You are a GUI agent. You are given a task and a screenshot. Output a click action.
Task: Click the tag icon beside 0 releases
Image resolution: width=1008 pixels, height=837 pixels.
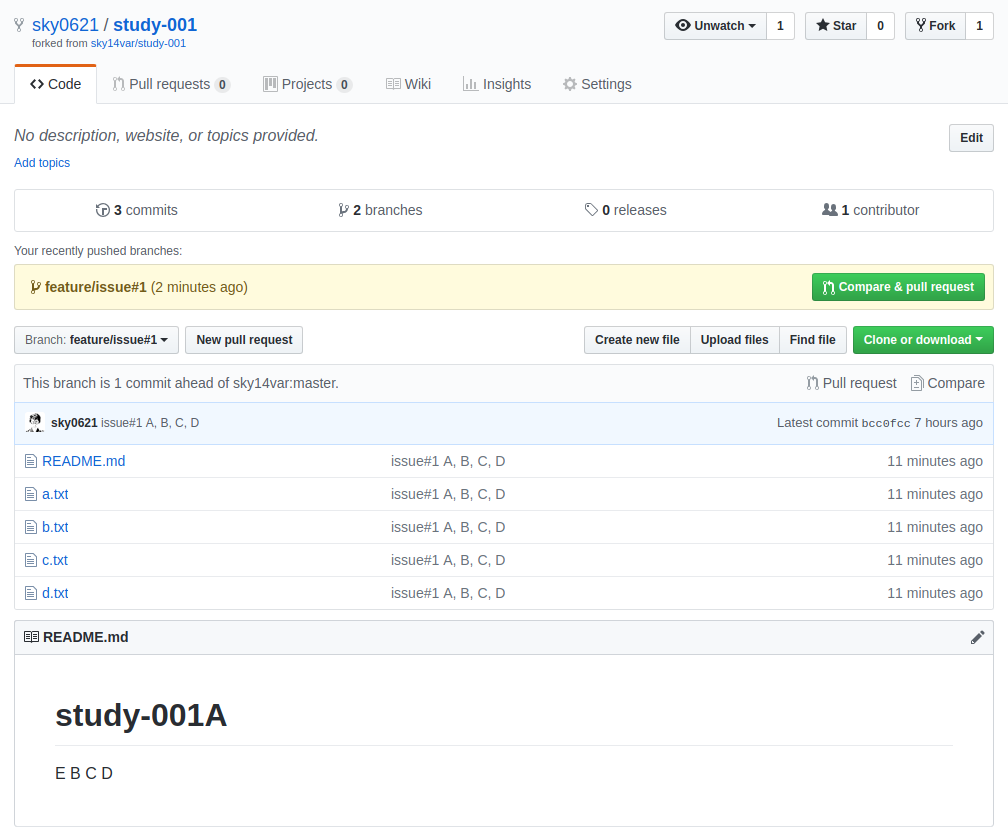pyautogui.click(x=591, y=210)
